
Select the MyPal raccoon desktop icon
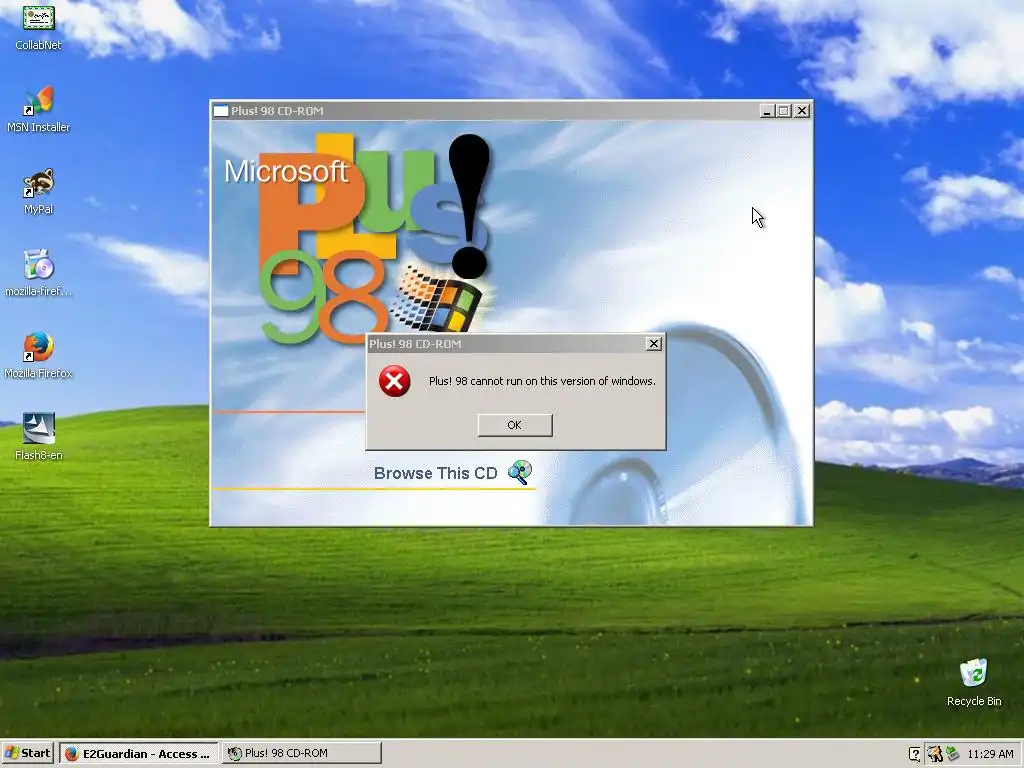click(x=39, y=191)
